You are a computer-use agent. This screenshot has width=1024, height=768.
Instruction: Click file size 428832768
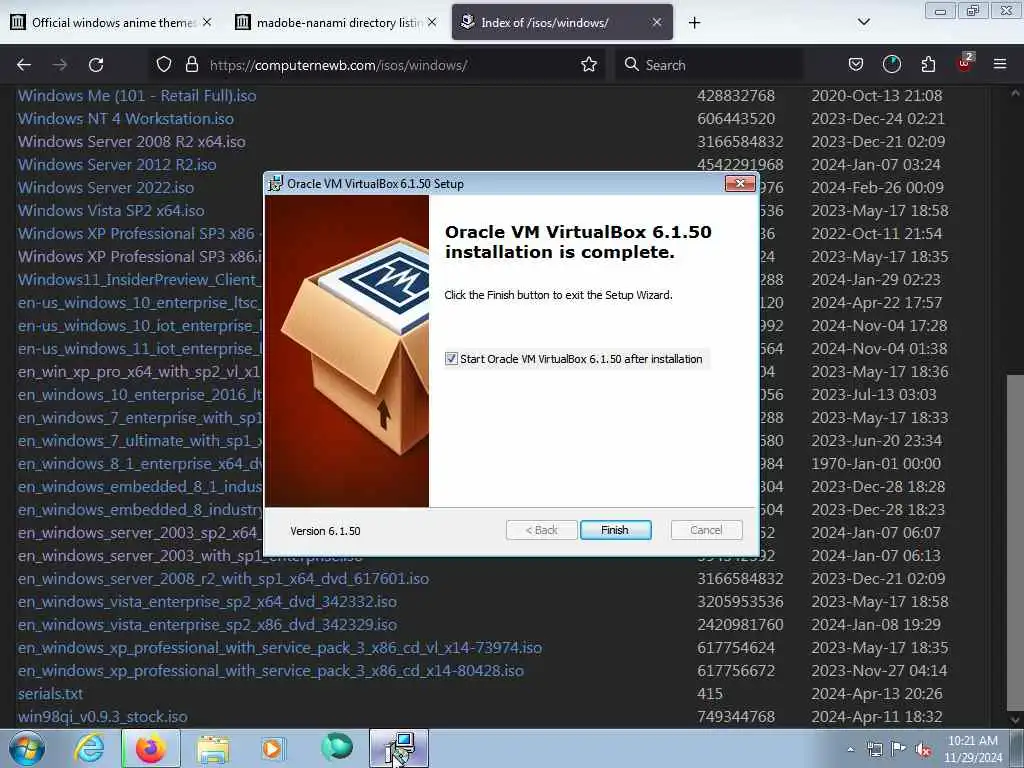(735, 95)
